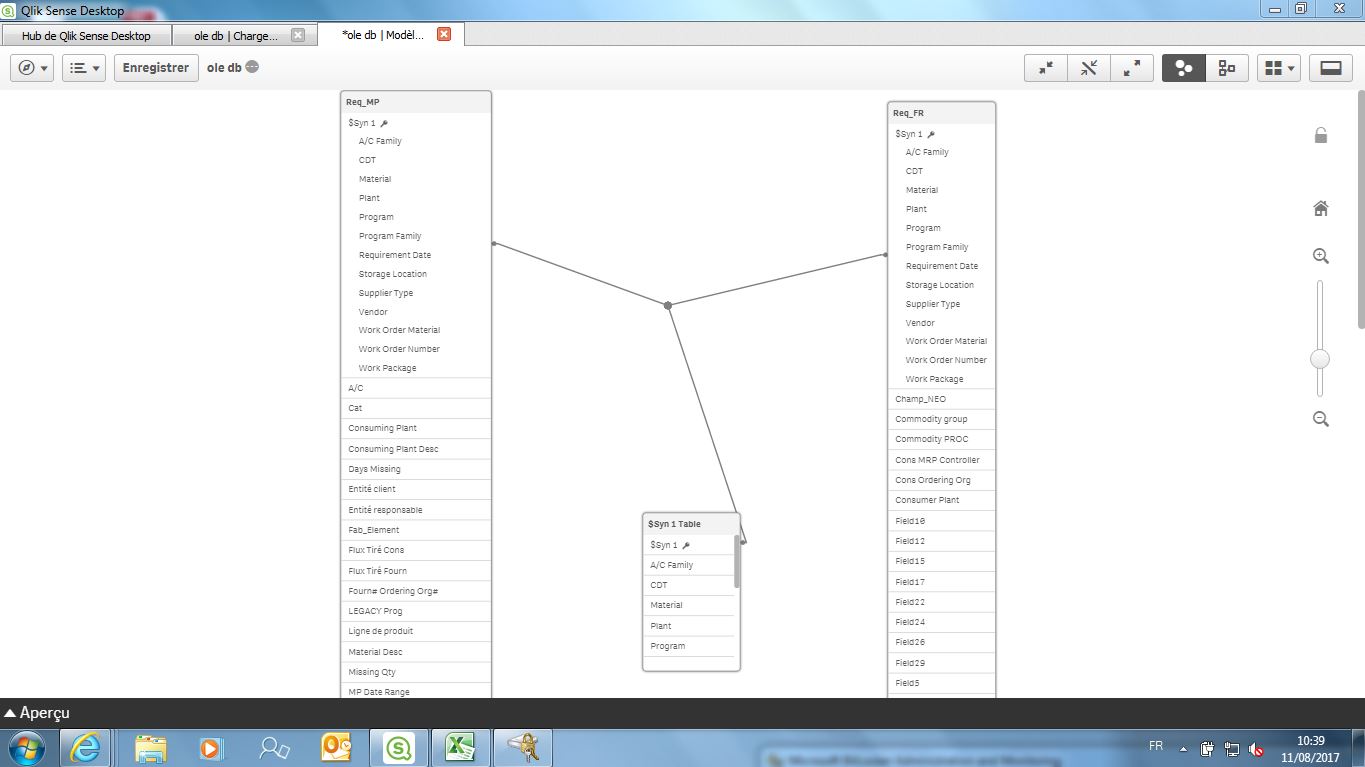The width and height of the screenshot is (1365, 767).
Task: Open Windows Explorer folder in taskbar
Action: tap(151, 748)
